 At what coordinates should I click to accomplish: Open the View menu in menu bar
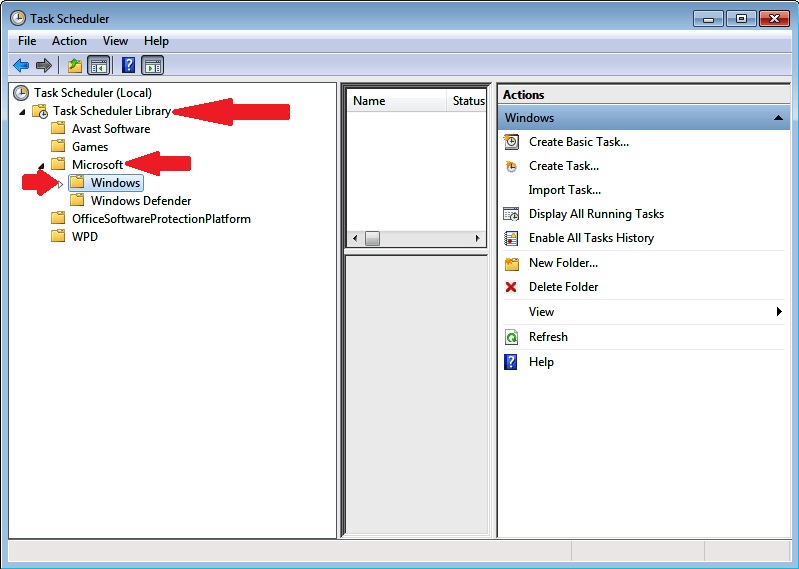[x=115, y=41]
